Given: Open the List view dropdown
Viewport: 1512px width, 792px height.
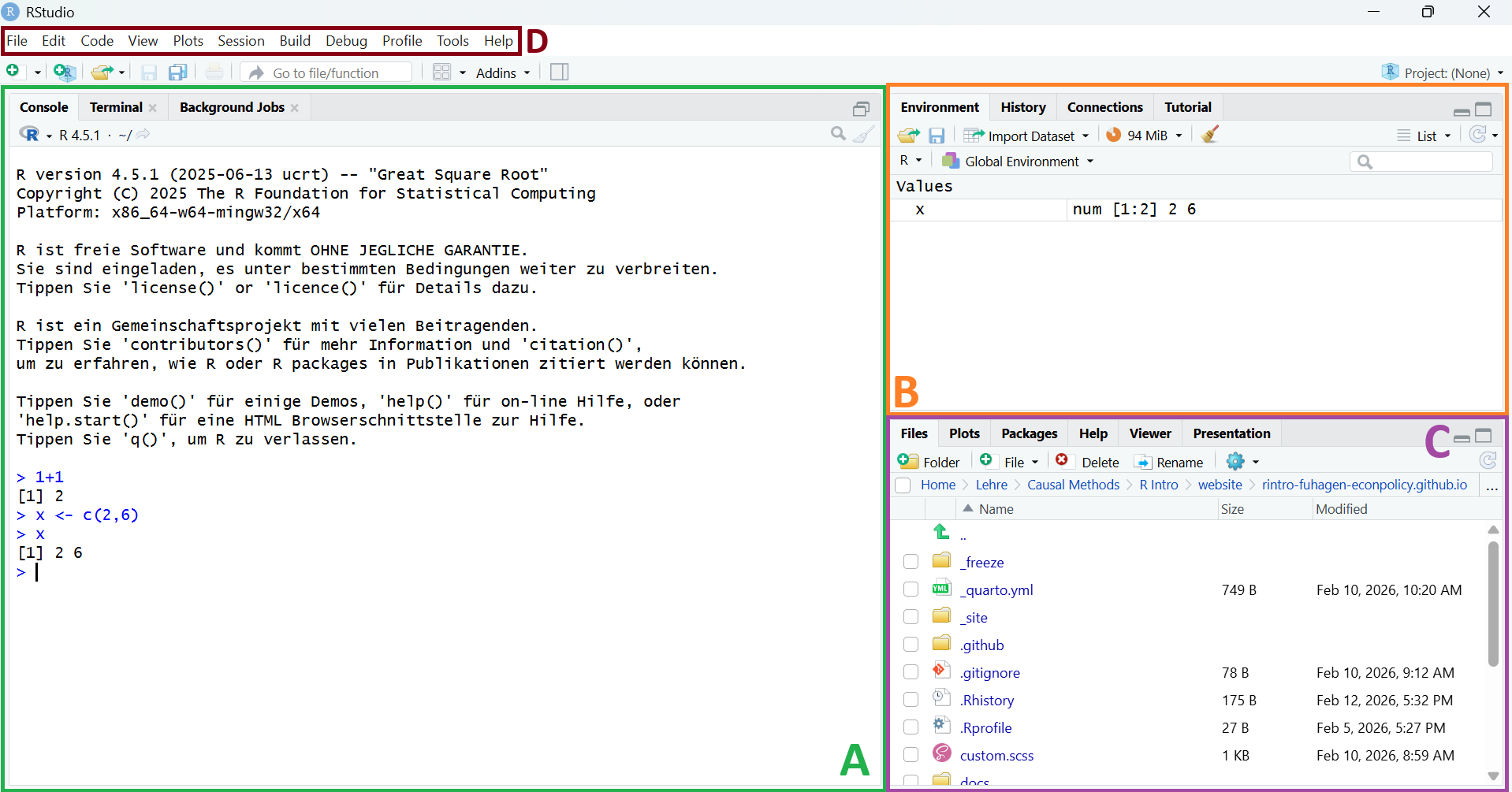Looking at the screenshot, I should coord(1424,136).
